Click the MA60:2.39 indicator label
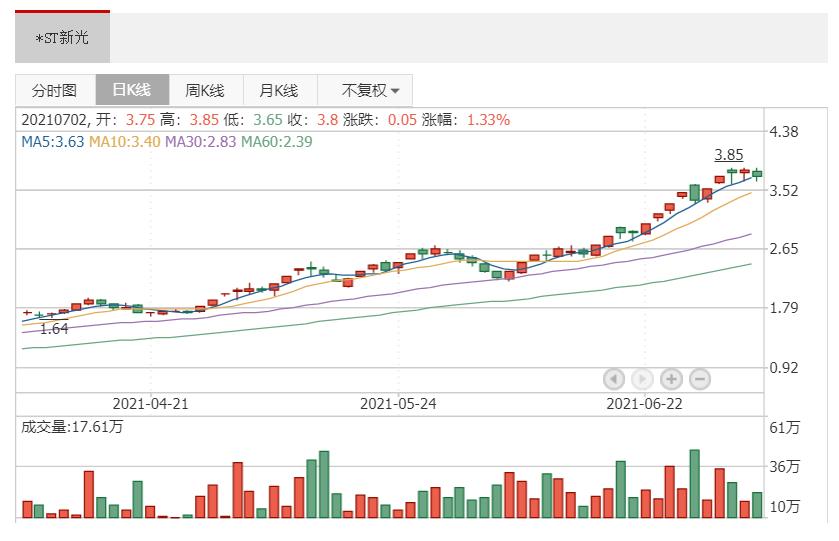Screen dimensions: 839x541 (277, 142)
